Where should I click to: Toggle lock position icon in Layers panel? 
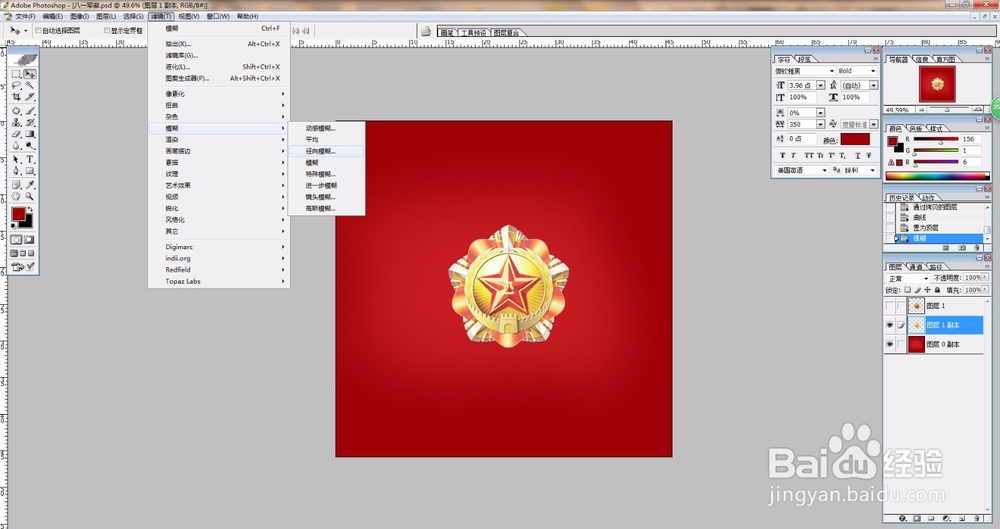[x=927, y=290]
